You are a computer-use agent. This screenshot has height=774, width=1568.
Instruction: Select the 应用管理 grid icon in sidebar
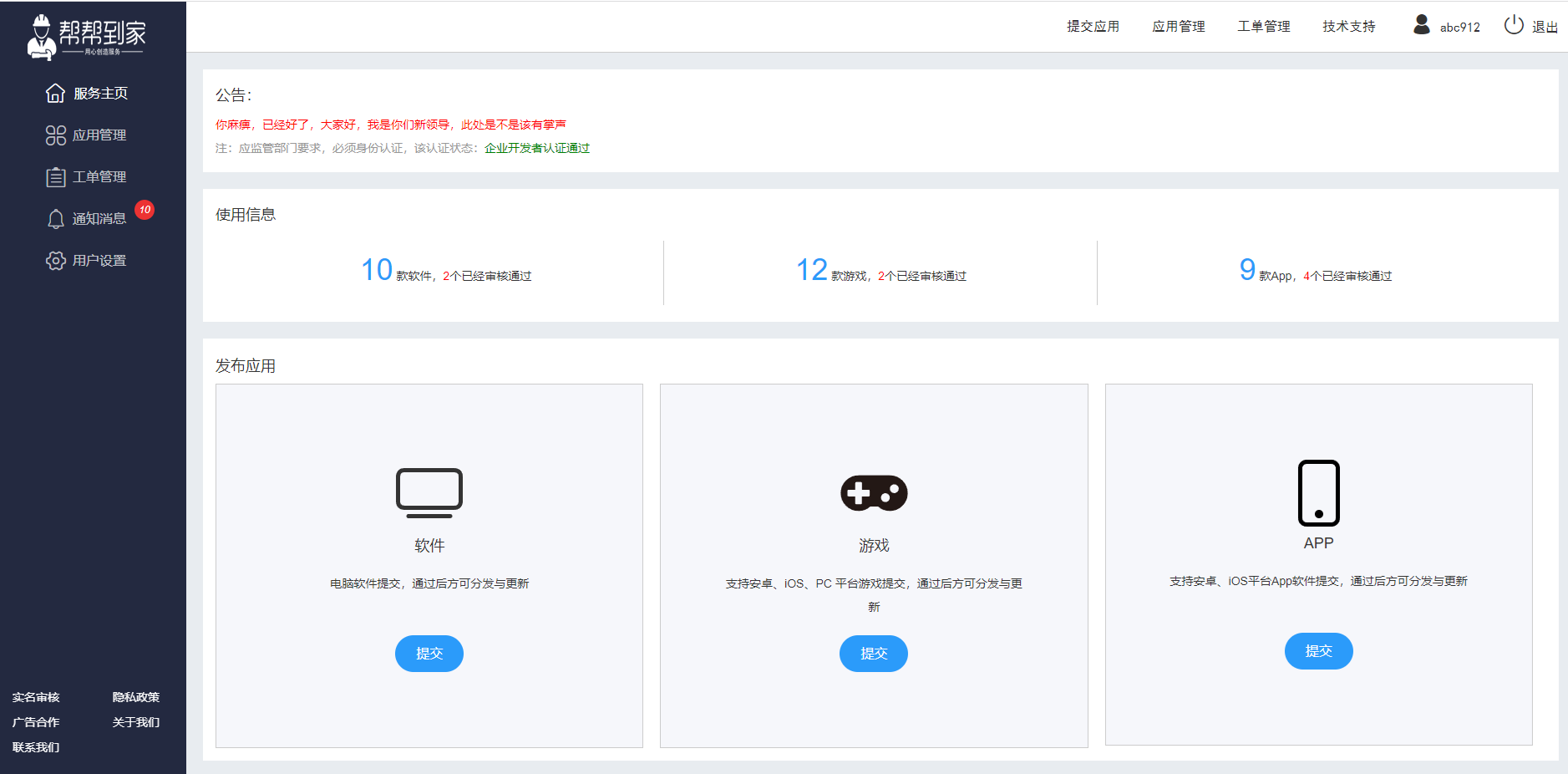(x=55, y=135)
